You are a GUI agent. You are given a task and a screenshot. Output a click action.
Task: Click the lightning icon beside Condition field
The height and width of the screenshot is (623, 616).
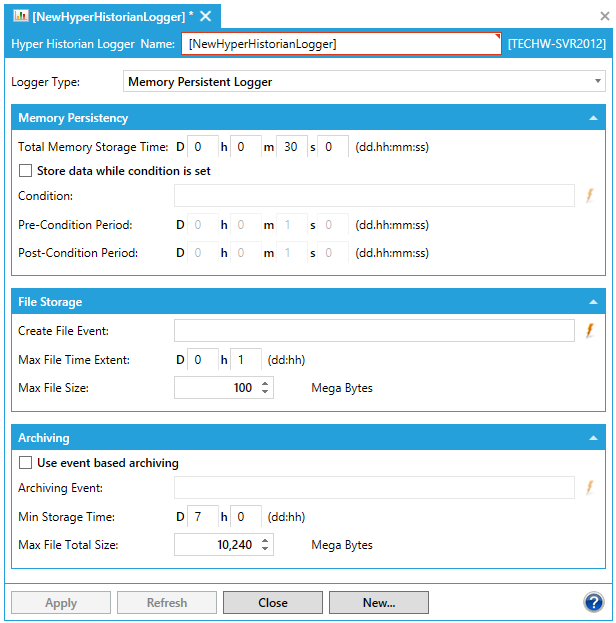click(x=590, y=195)
